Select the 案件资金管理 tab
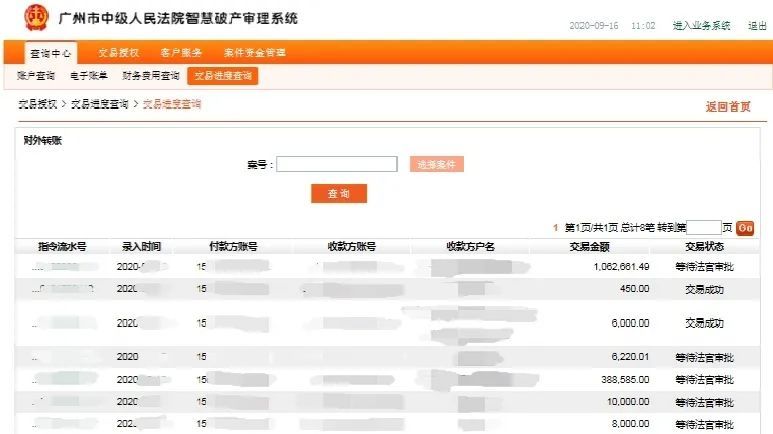 [254, 53]
